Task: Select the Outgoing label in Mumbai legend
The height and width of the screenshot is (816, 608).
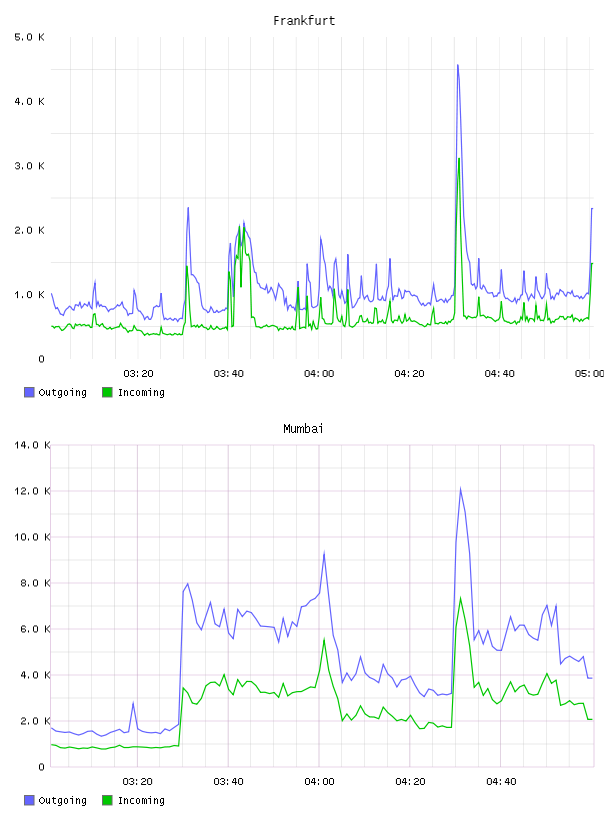Action: (62, 801)
